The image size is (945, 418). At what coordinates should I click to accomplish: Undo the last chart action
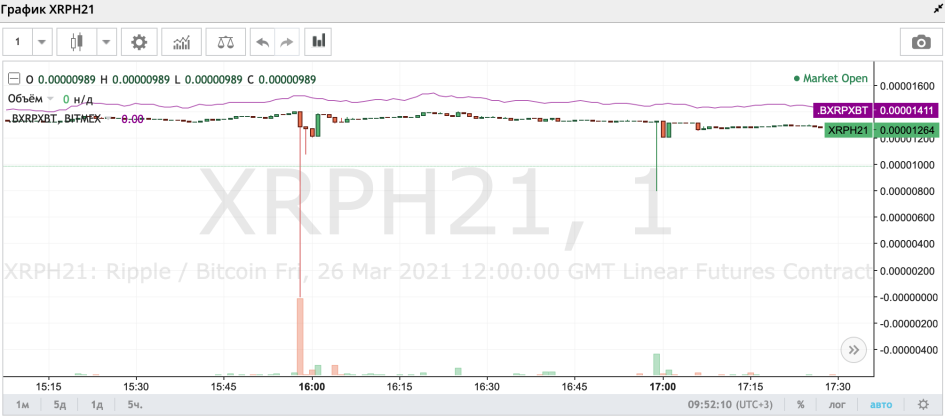tap(262, 42)
